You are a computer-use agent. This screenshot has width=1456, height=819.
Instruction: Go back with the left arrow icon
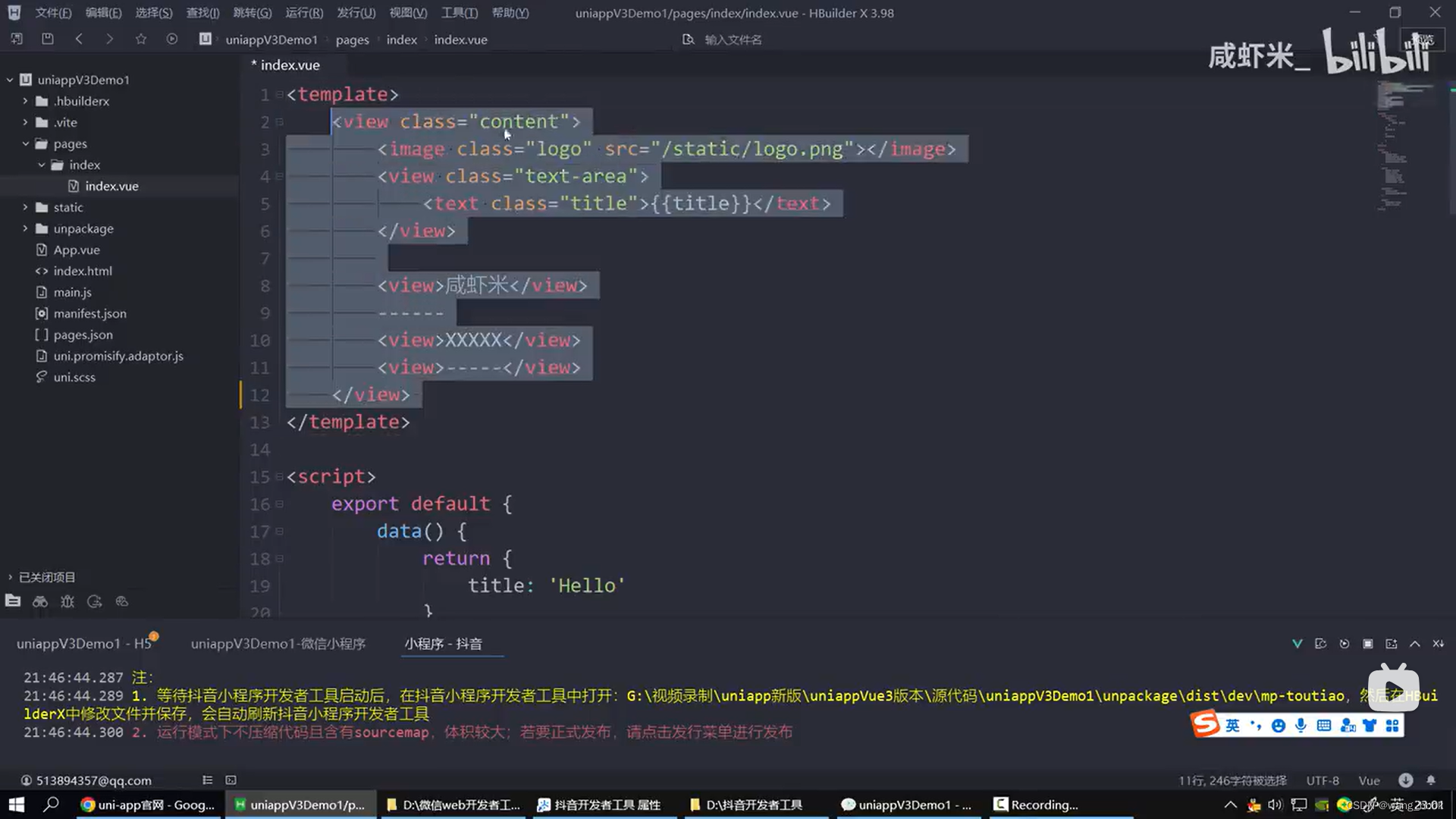[79, 39]
